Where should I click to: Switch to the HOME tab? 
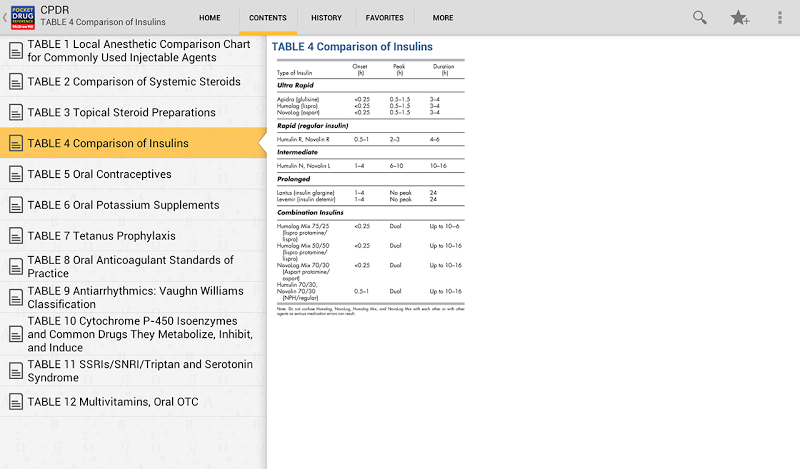(x=210, y=18)
